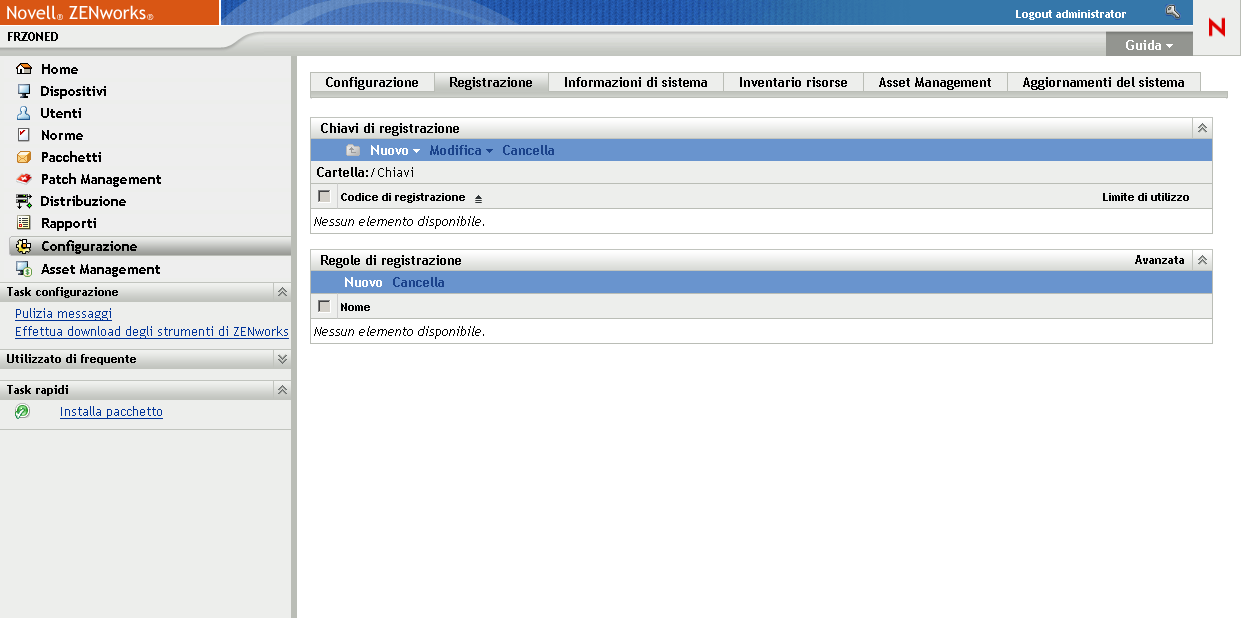
Task: Check the Codice di registrazione header checkbox
Action: [323, 196]
